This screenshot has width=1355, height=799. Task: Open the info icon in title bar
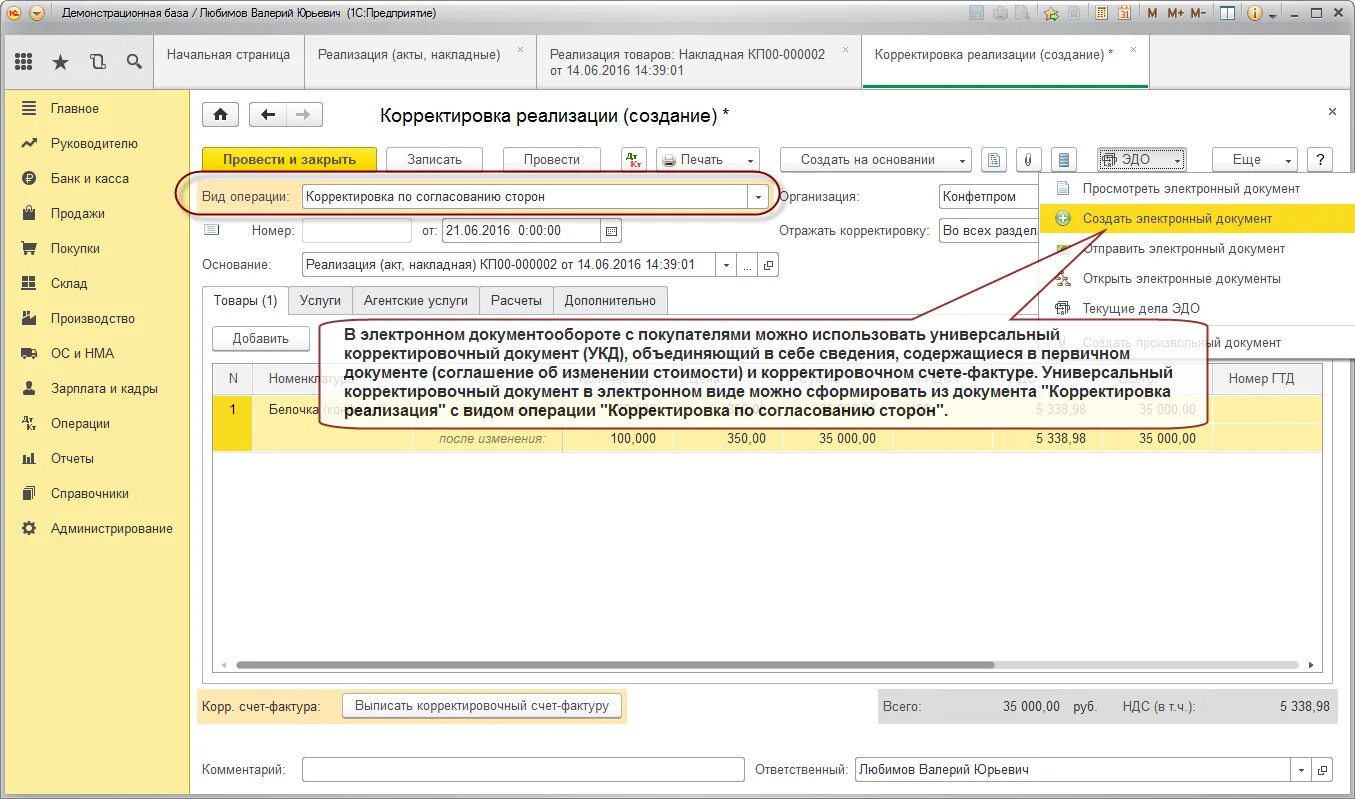coord(1254,14)
